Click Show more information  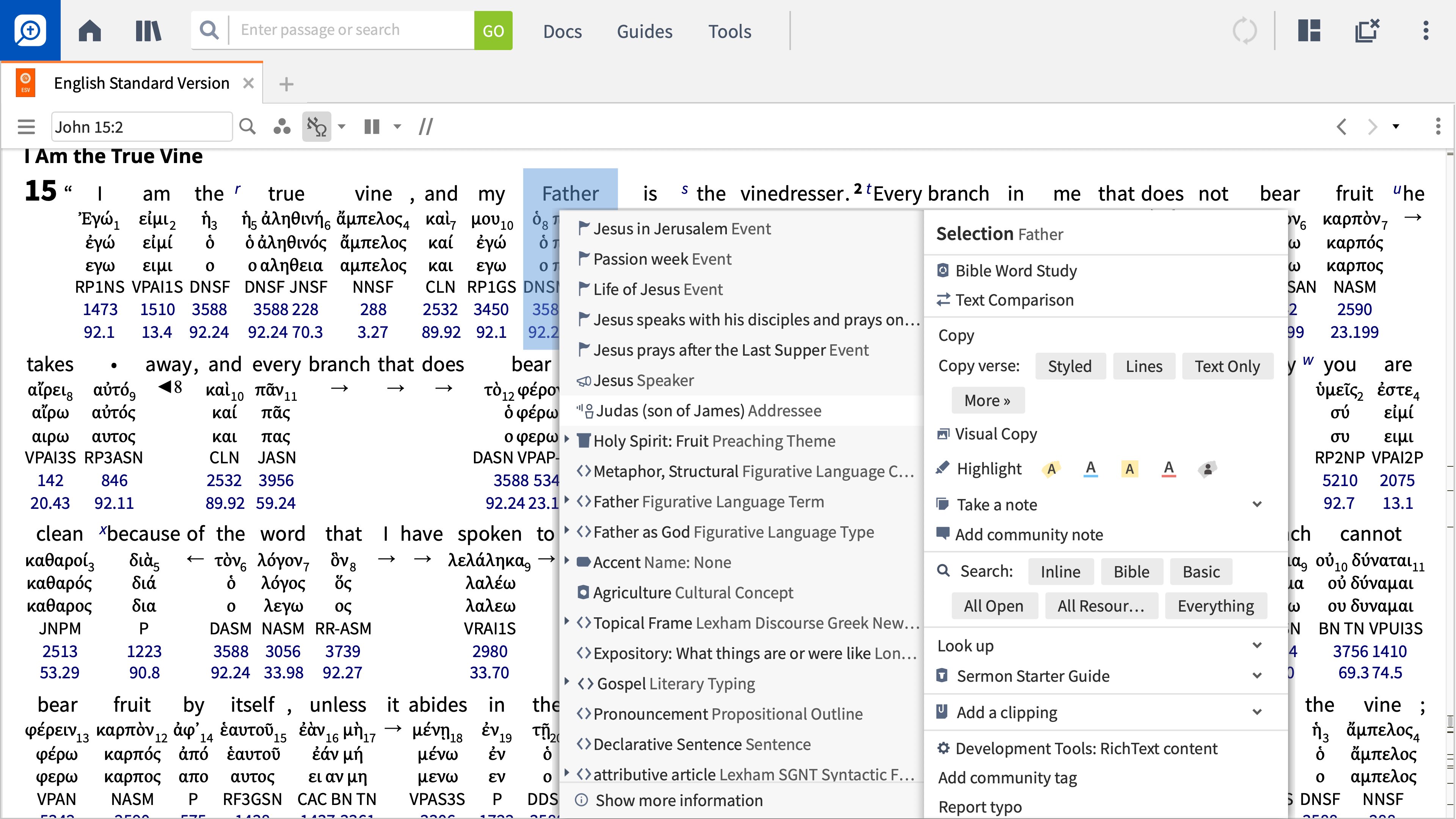pyautogui.click(x=678, y=800)
